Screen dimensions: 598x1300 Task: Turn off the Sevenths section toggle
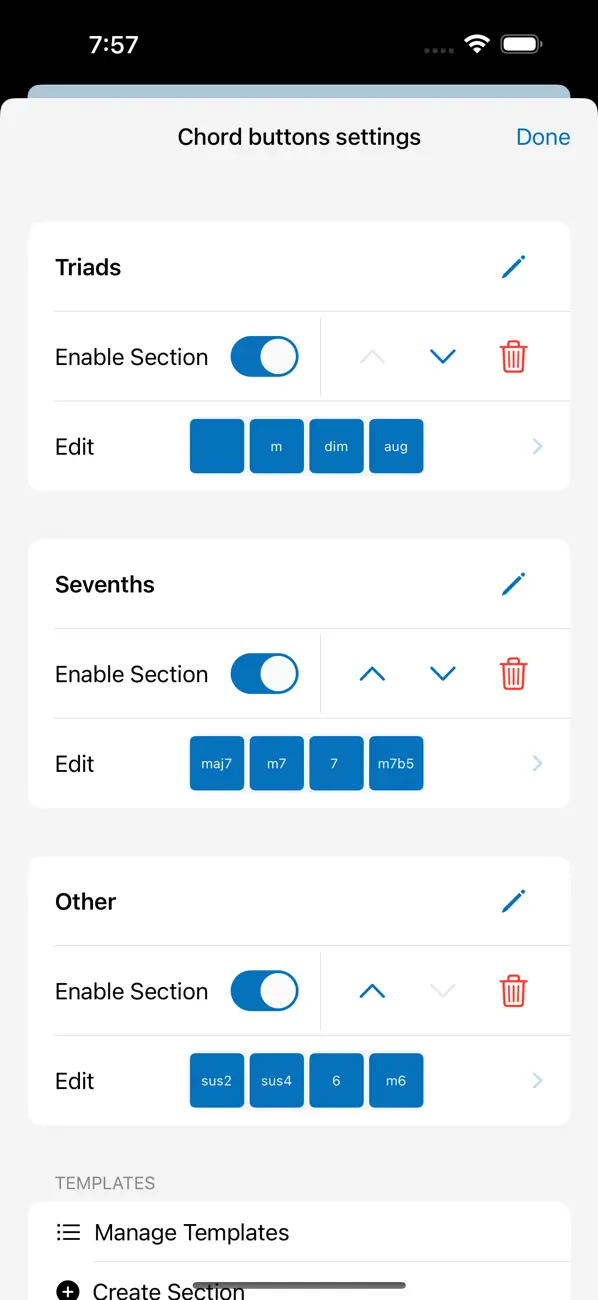coord(264,673)
